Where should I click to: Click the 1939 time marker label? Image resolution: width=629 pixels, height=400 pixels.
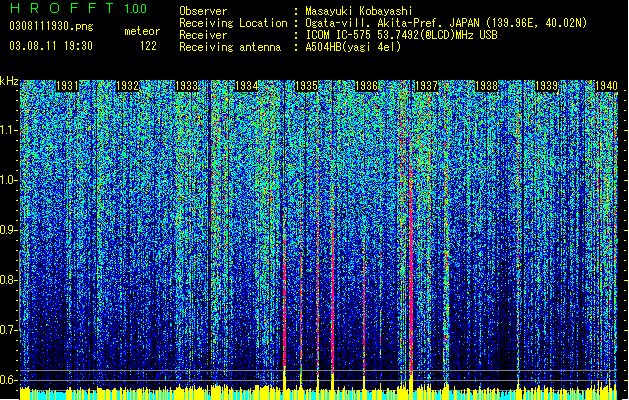coord(546,86)
